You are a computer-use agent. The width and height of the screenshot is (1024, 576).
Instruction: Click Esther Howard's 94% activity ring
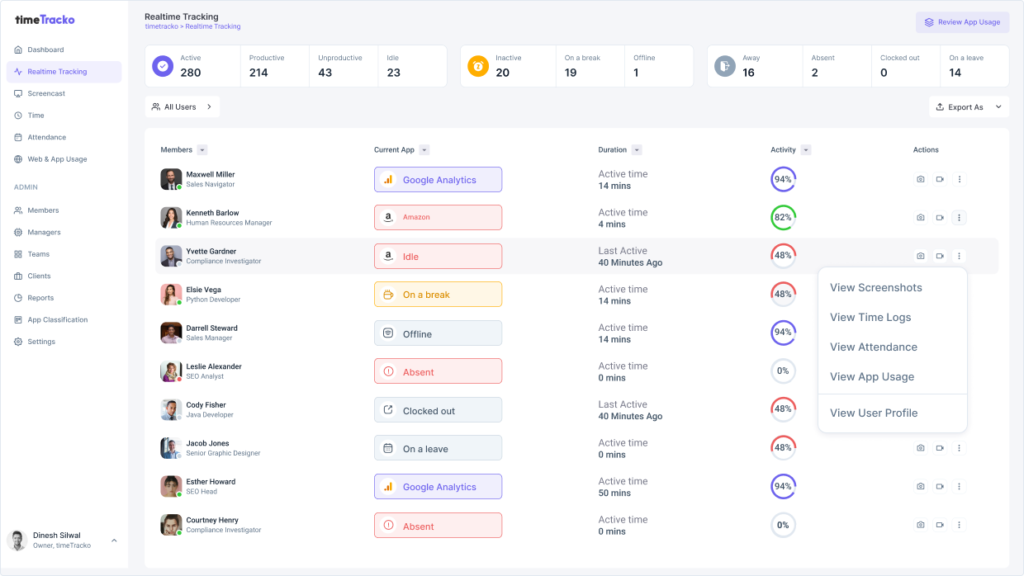pyautogui.click(x=783, y=486)
